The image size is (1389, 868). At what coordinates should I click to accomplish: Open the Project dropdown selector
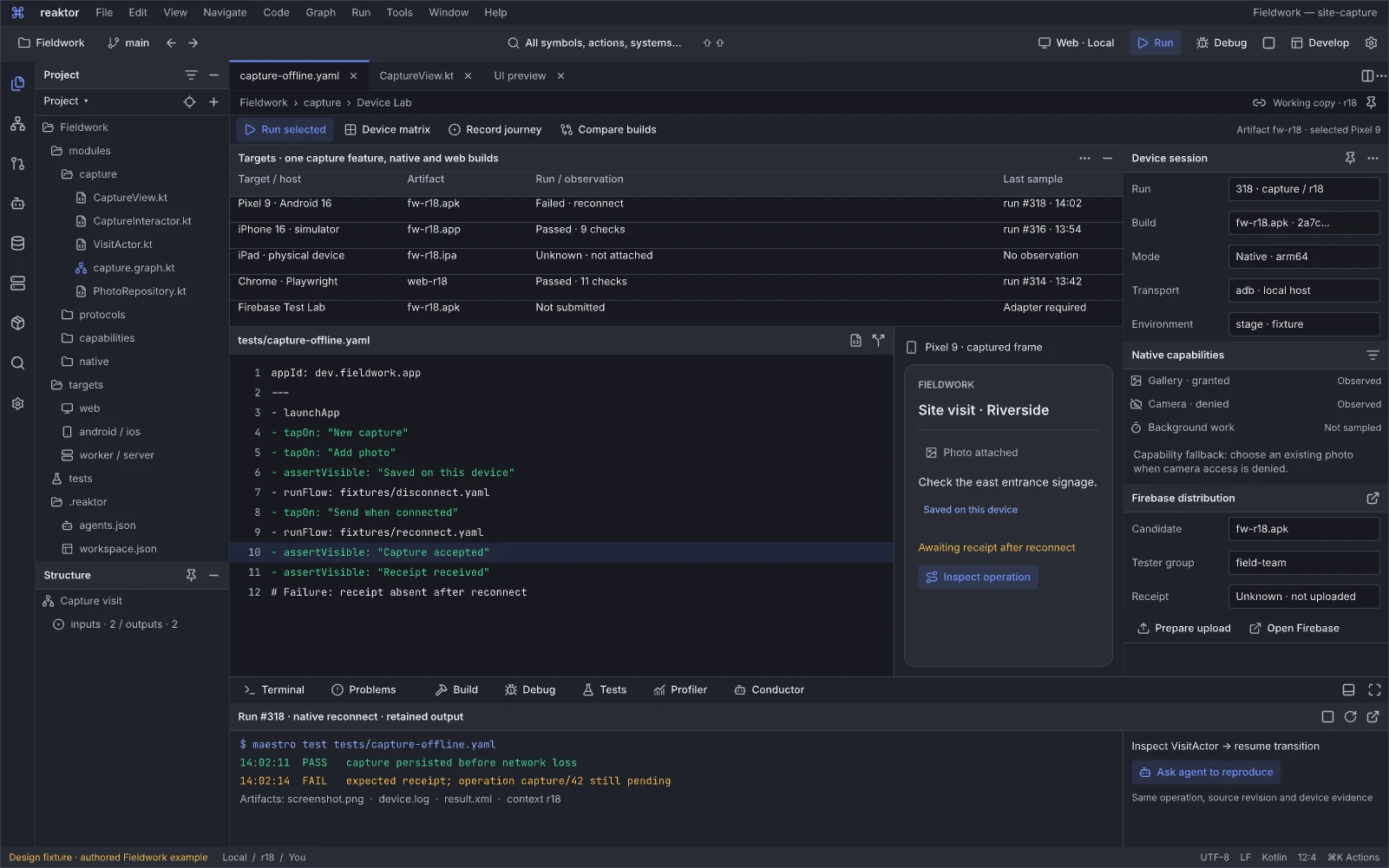point(66,101)
